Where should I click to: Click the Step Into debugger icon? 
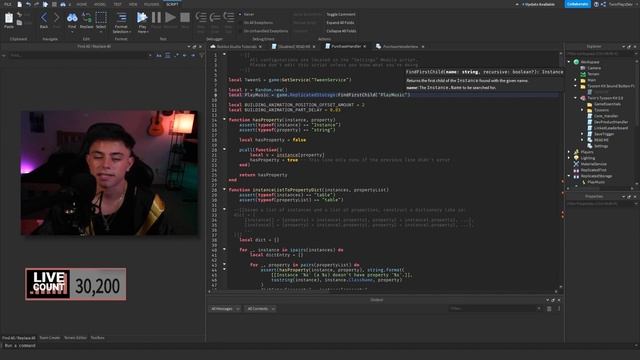tap(201, 17)
